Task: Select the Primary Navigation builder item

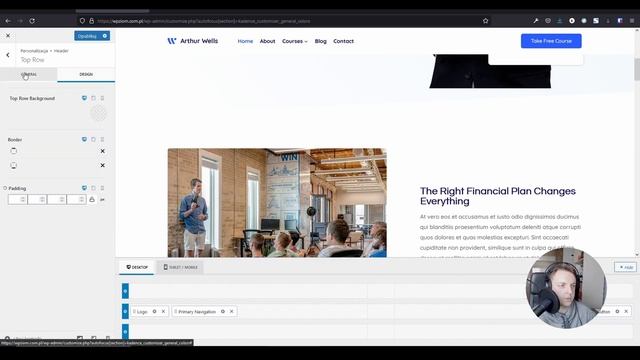Action: [x=197, y=311]
